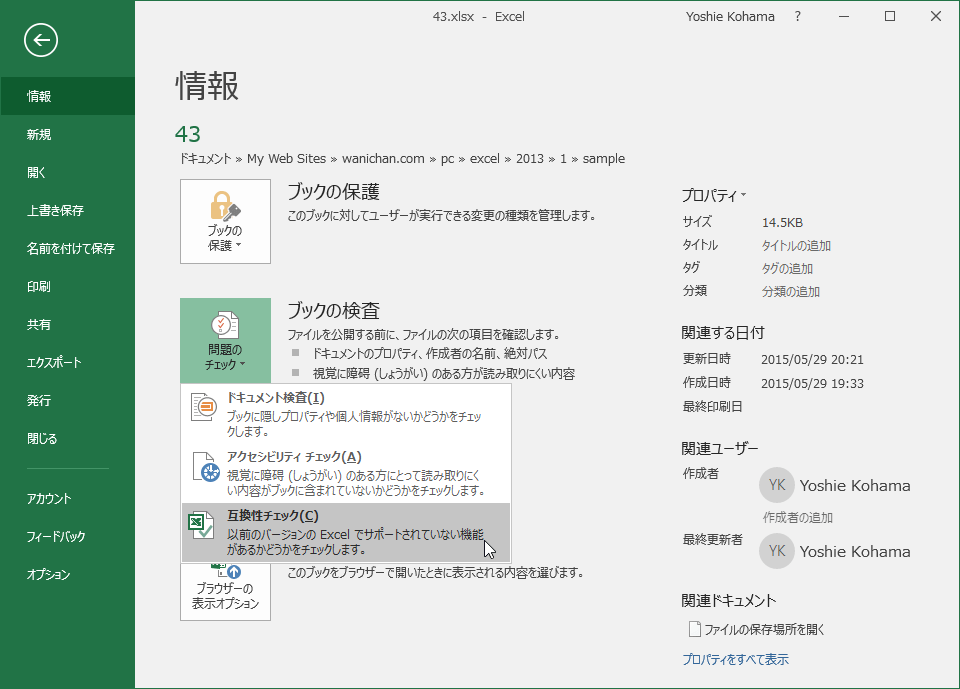Screen dimensions: 960x689
Task: Click the ブックの保護 heading
Action: pos(334,192)
